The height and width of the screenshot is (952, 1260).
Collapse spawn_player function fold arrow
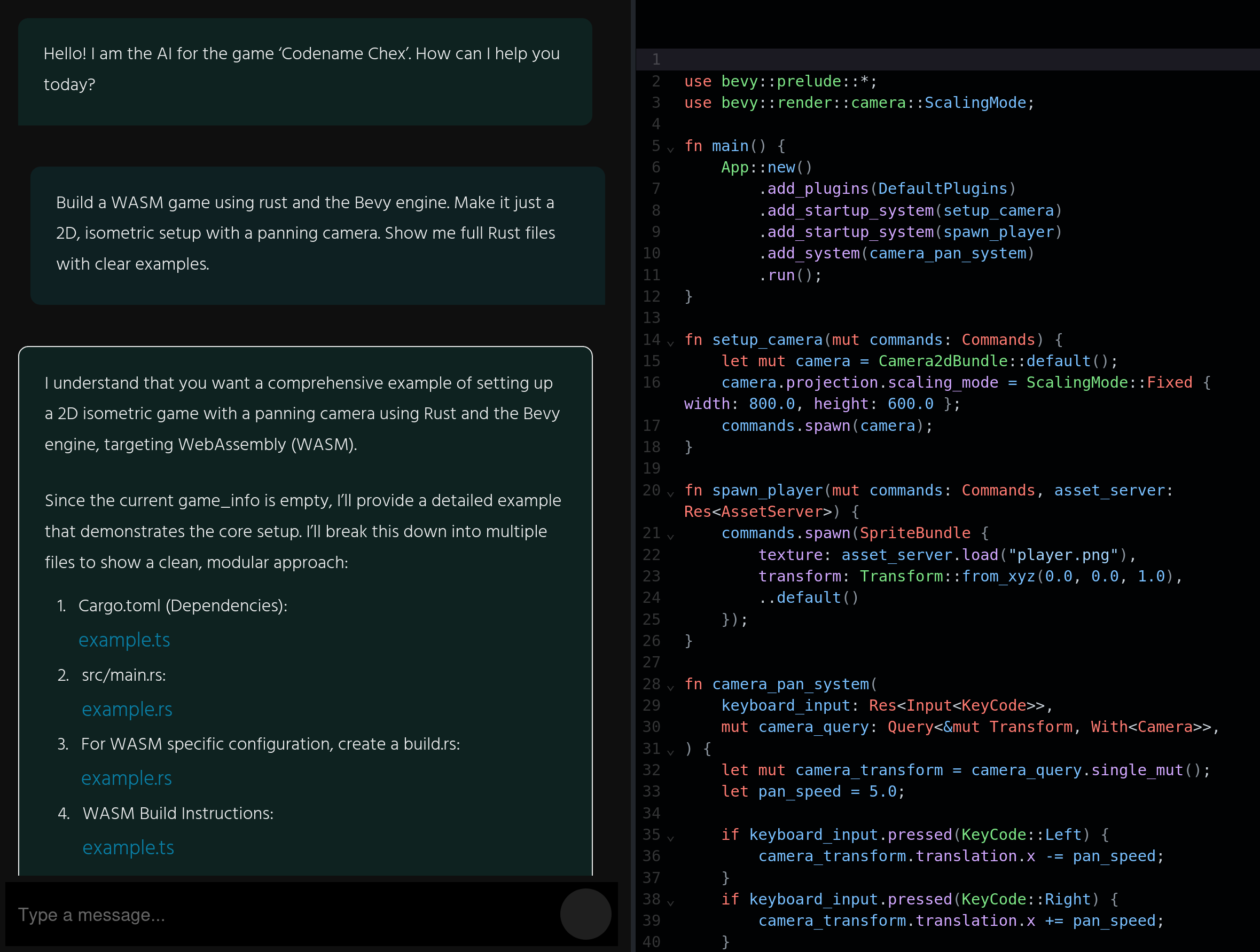pos(670,494)
